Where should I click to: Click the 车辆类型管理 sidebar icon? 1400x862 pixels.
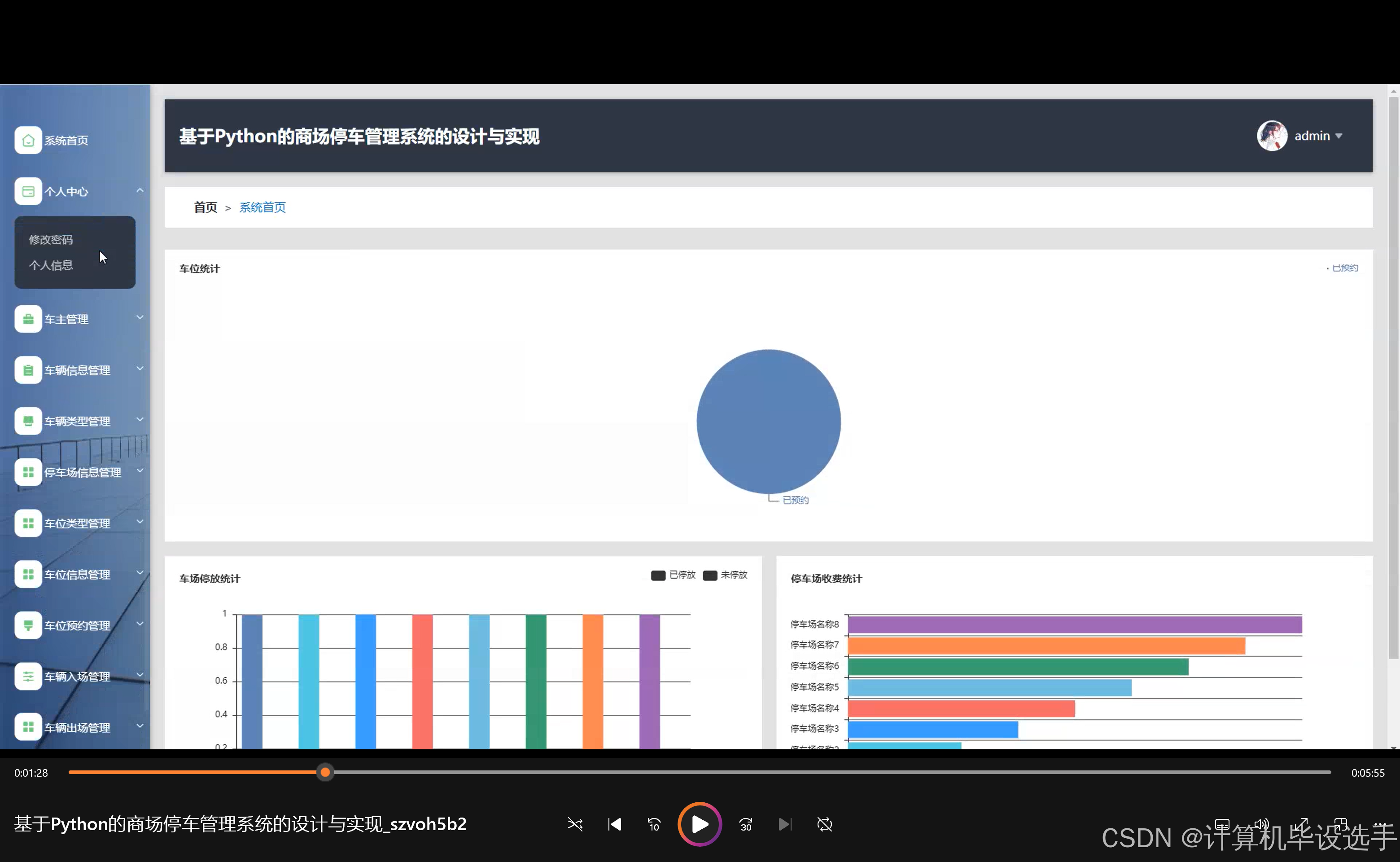click(x=28, y=421)
